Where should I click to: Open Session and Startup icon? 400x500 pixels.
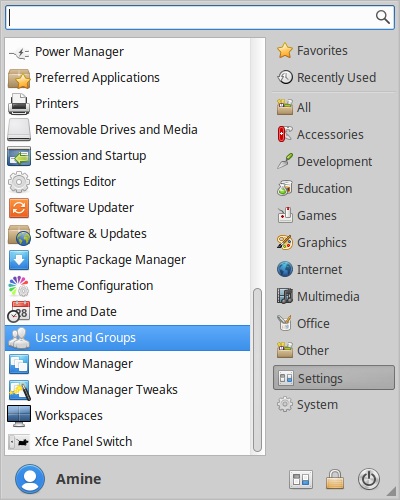(19, 156)
